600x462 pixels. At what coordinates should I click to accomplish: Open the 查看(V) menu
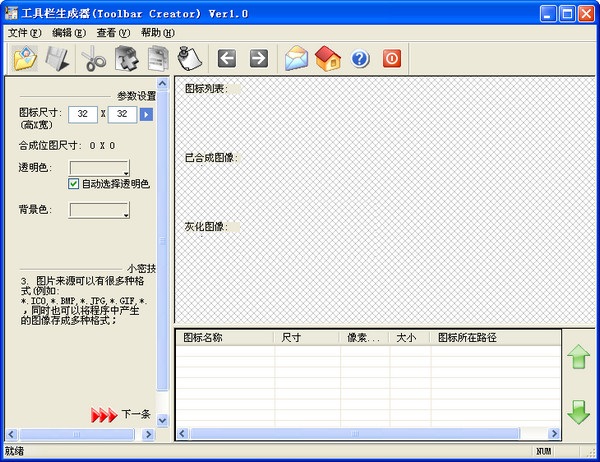111,33
